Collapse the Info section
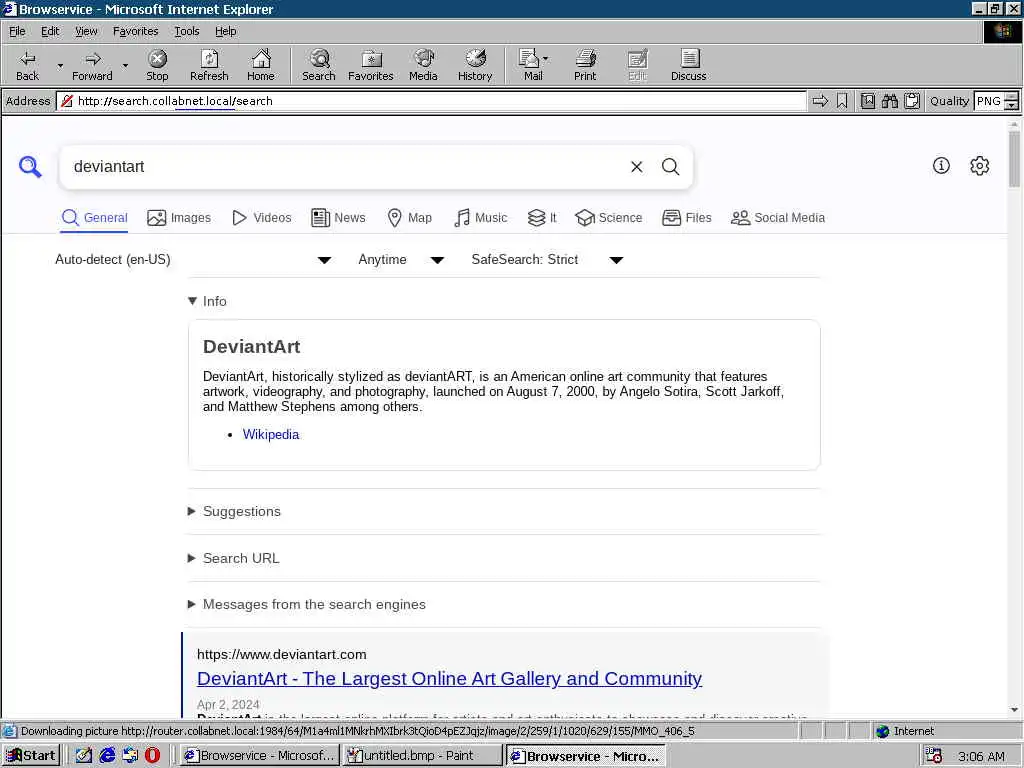The height and width of the screenshot is (768, 1024). [207, 301]
